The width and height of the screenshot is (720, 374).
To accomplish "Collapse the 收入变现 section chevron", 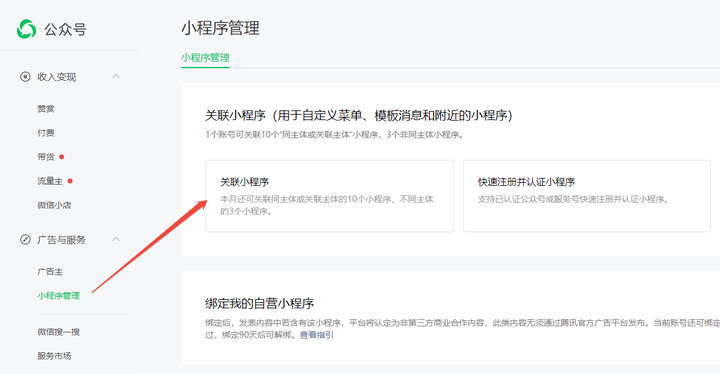I will (116, 76).
